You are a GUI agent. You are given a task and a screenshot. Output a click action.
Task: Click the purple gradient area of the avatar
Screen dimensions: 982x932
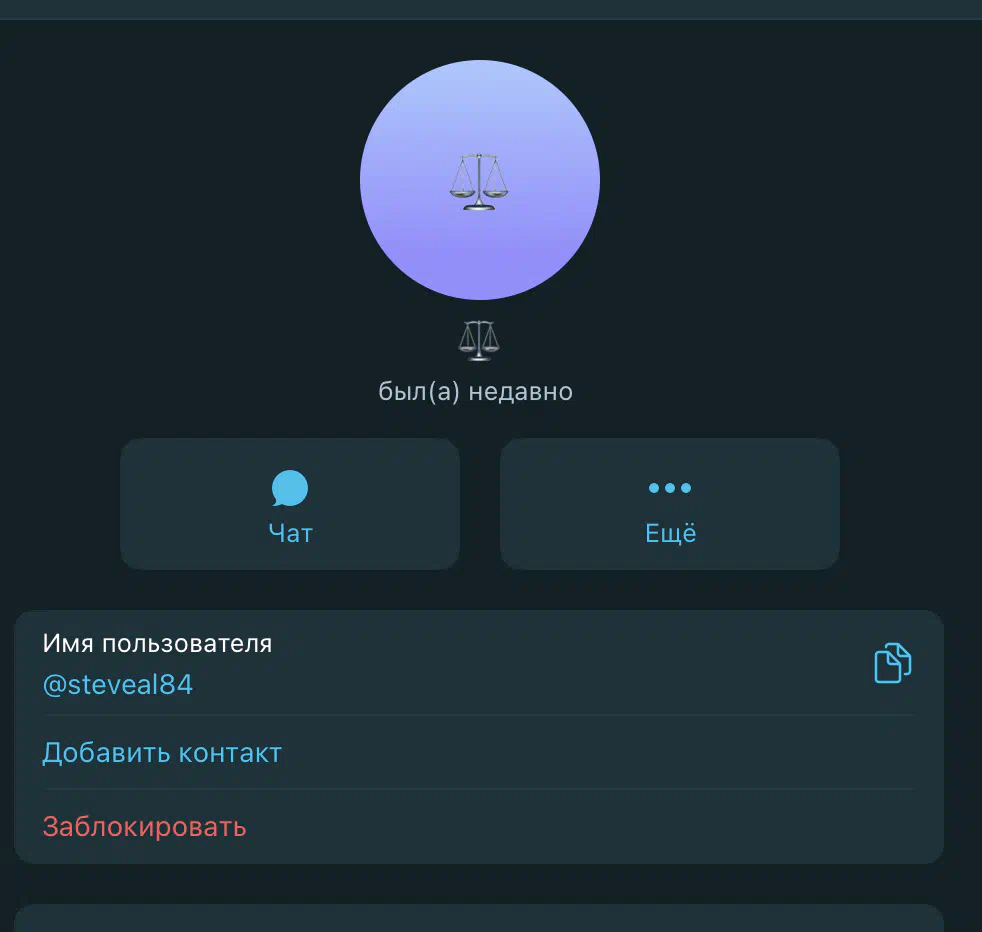tap(480, 257)
